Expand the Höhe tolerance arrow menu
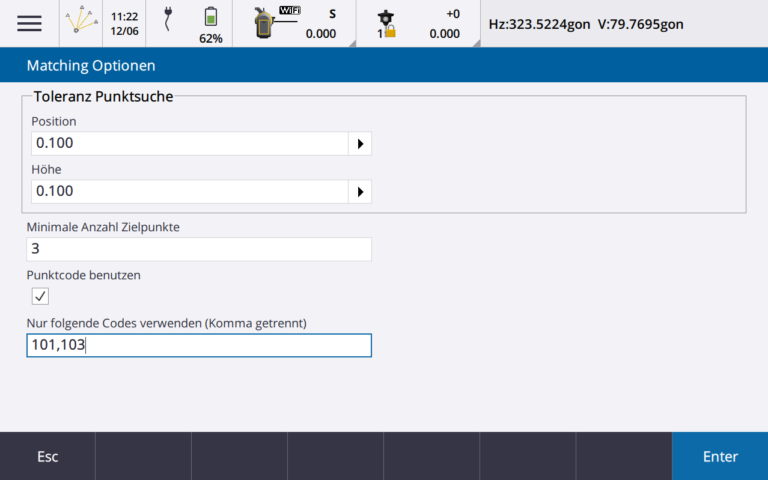This screenshot has width=768, height=480. [359, 191]
